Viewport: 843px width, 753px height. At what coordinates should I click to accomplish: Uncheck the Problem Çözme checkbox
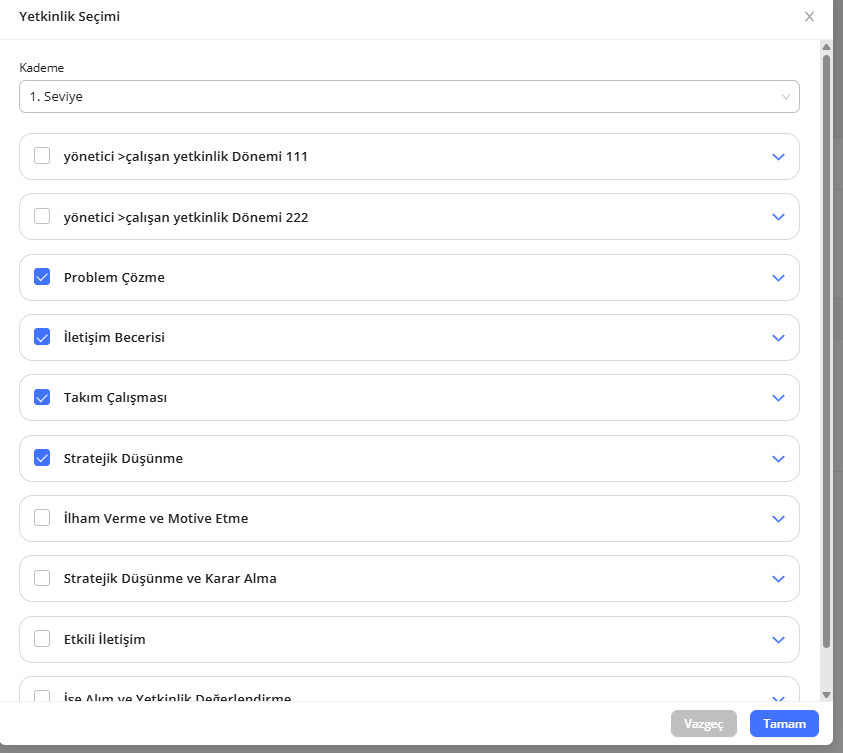[x=42, y=277]
